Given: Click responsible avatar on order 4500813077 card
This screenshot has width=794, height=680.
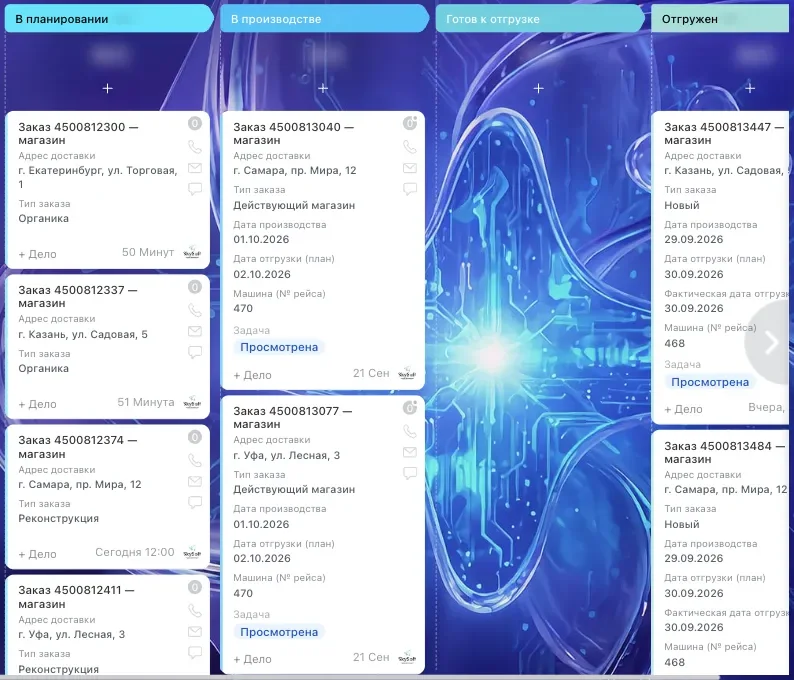Looking at the screenshot, I should [x=407, y=658].
